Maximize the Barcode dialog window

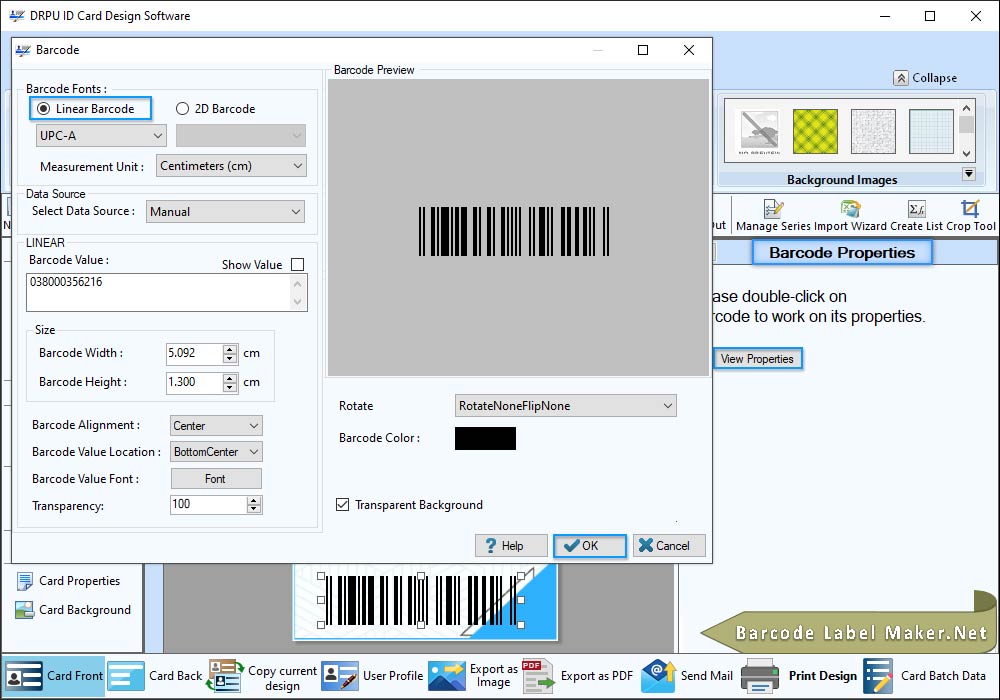click(x=643, y=50)
